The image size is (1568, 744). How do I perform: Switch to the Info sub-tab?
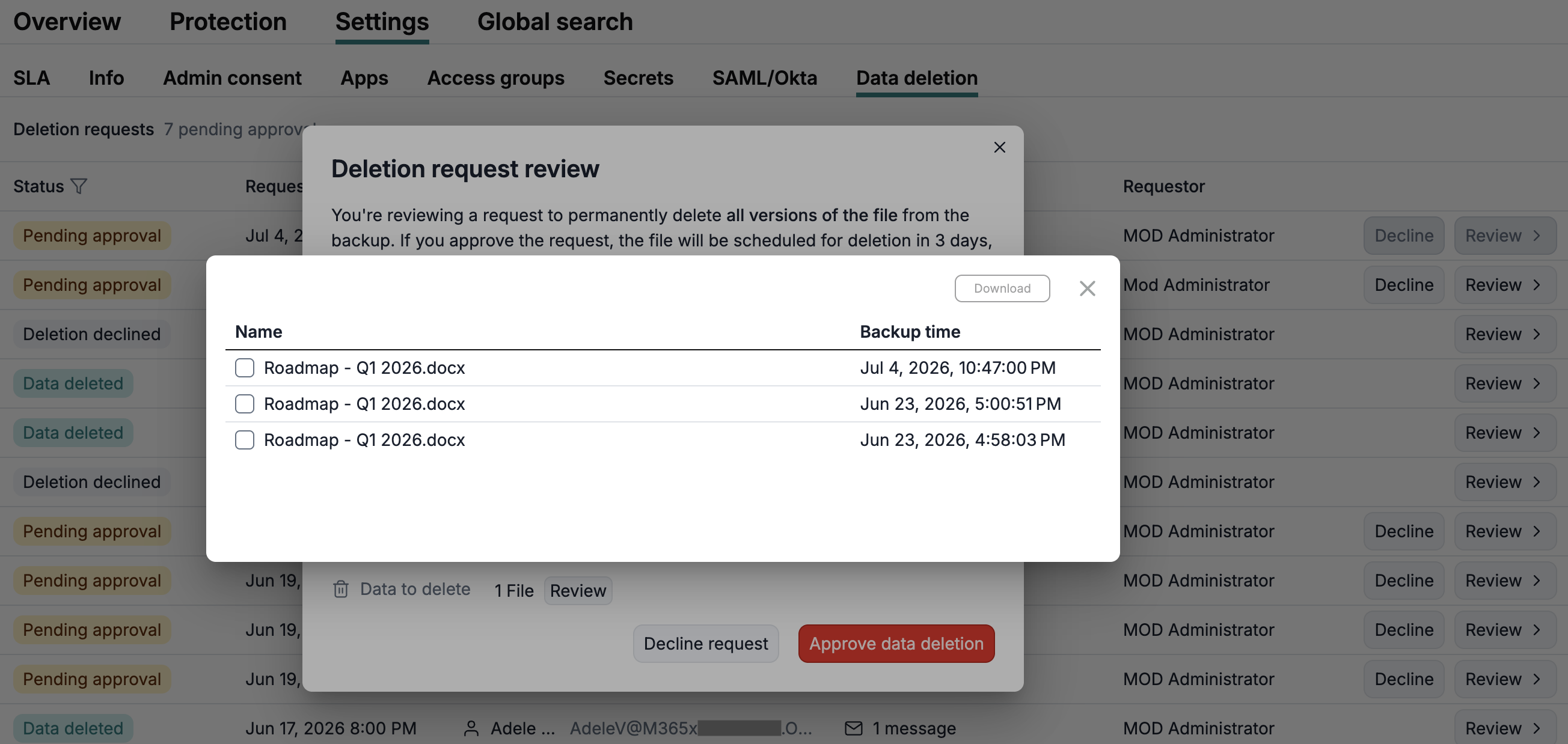[106, 78]
